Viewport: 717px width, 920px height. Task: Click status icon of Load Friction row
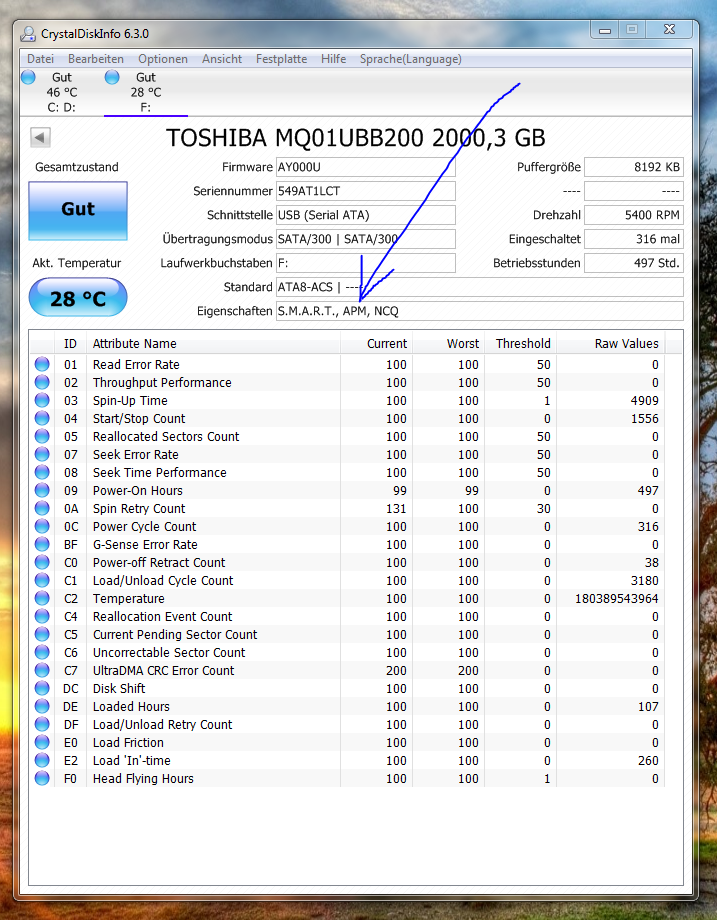[42, 742]
